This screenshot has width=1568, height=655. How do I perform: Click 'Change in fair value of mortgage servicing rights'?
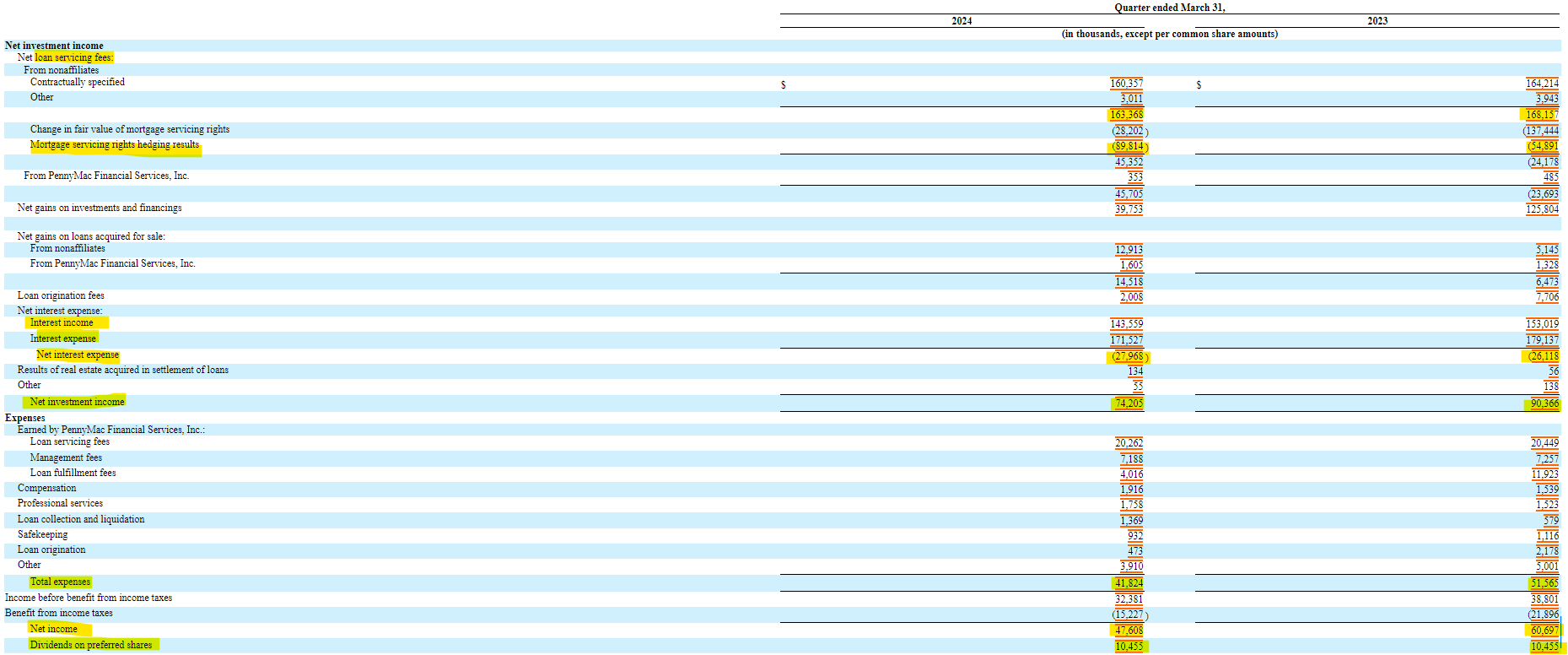click(130, 129)
